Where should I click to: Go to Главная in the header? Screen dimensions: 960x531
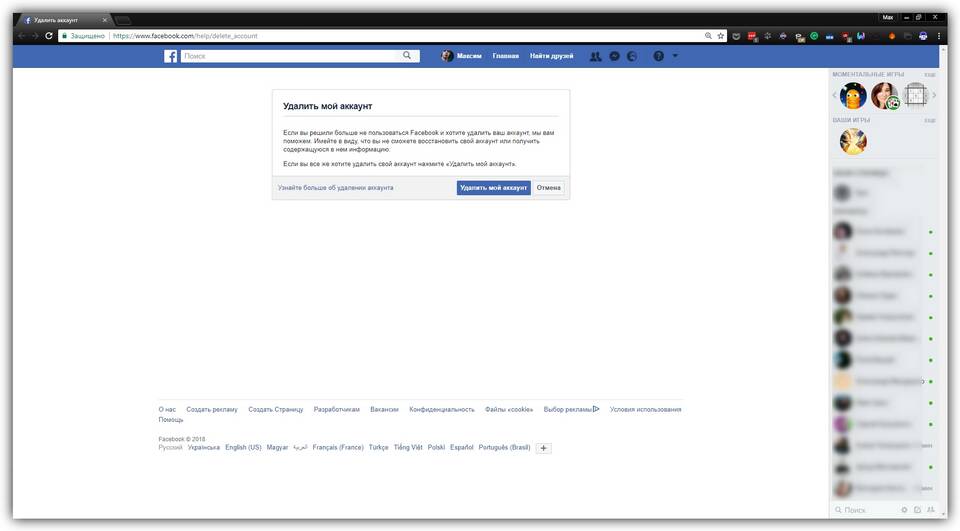tap(506, 56)
